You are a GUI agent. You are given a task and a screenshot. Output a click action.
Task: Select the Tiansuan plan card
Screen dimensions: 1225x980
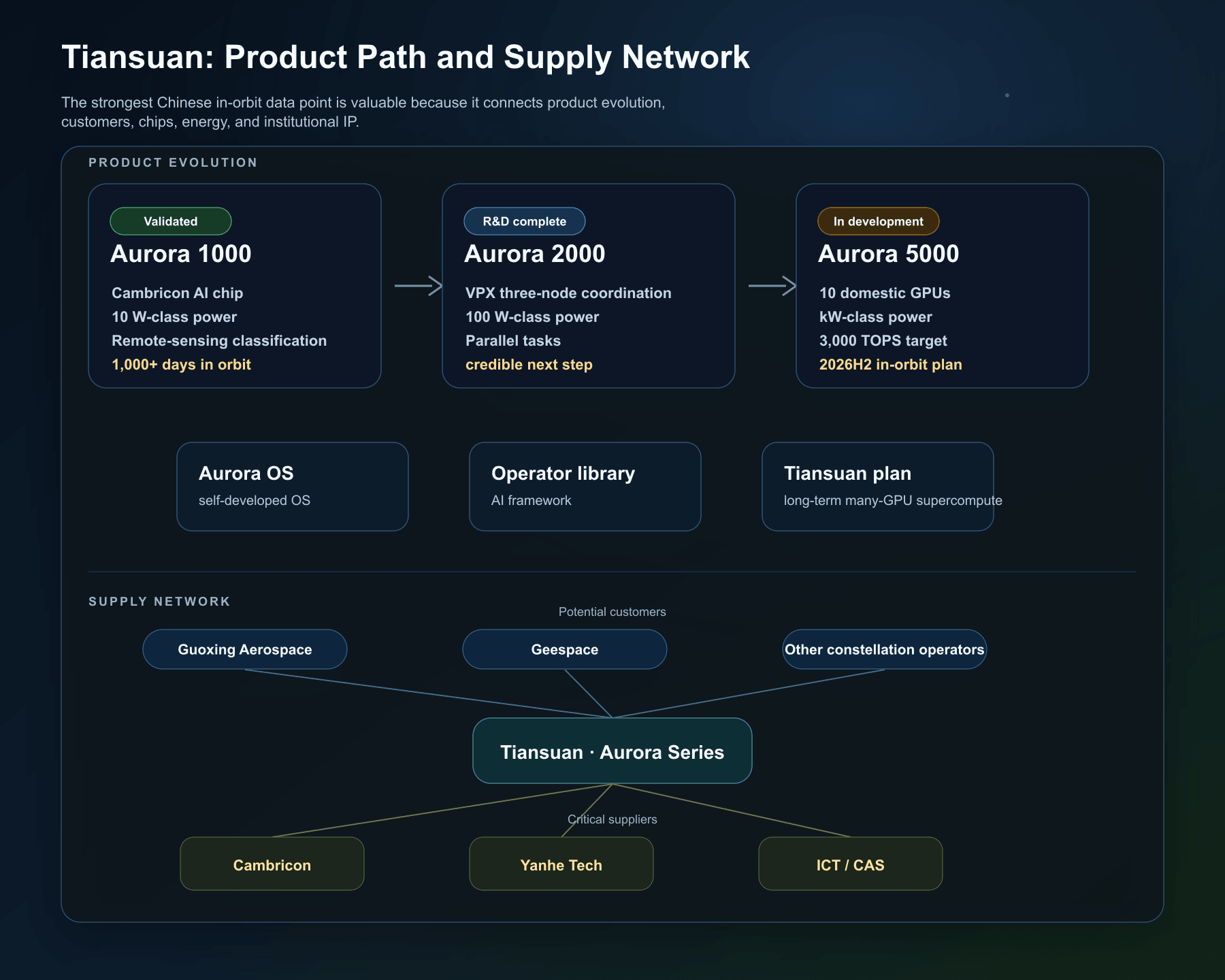(x=878, y=487)
